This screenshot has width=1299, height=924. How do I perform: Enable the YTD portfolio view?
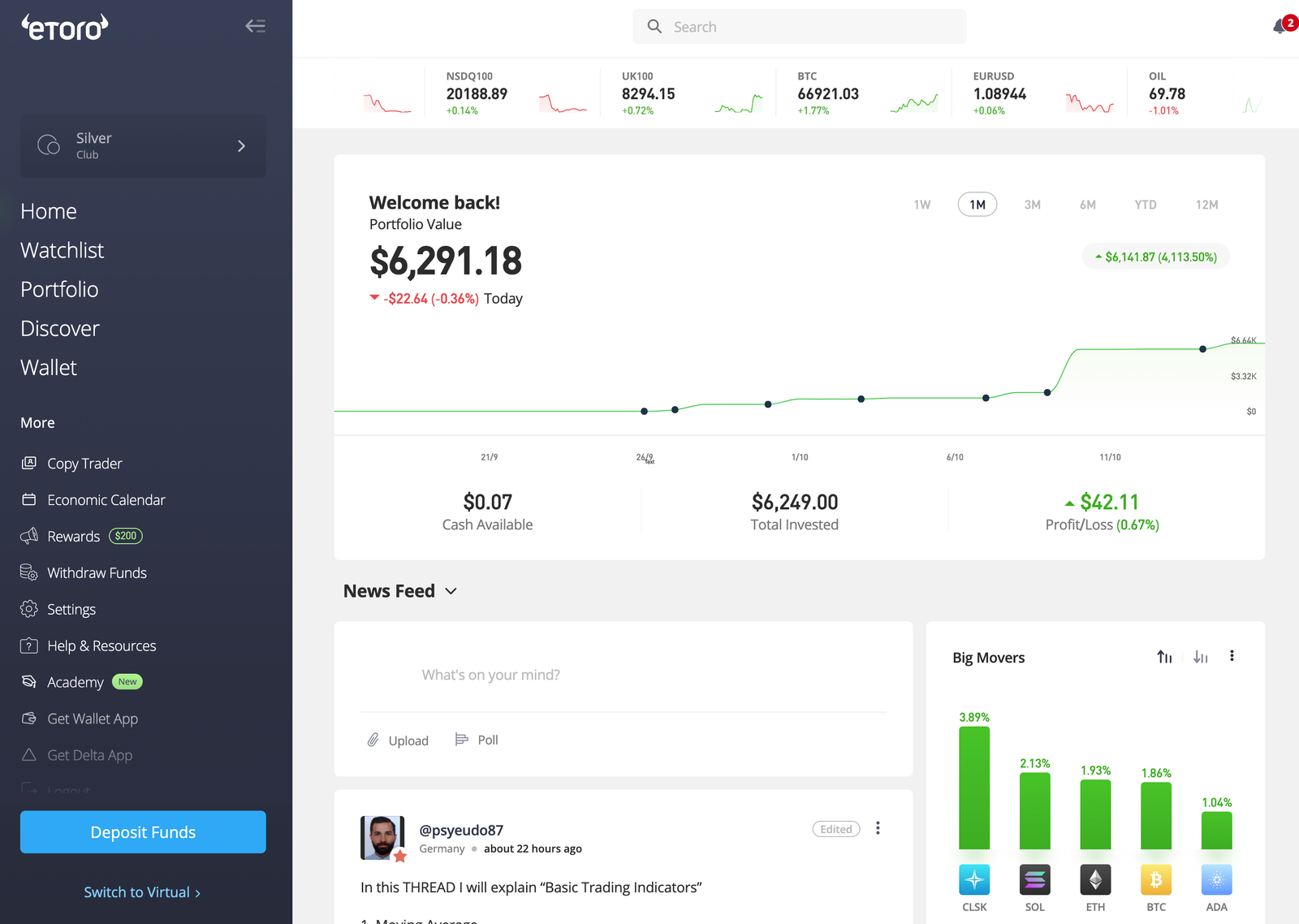pyautogui.click(x=1145, y=205)
